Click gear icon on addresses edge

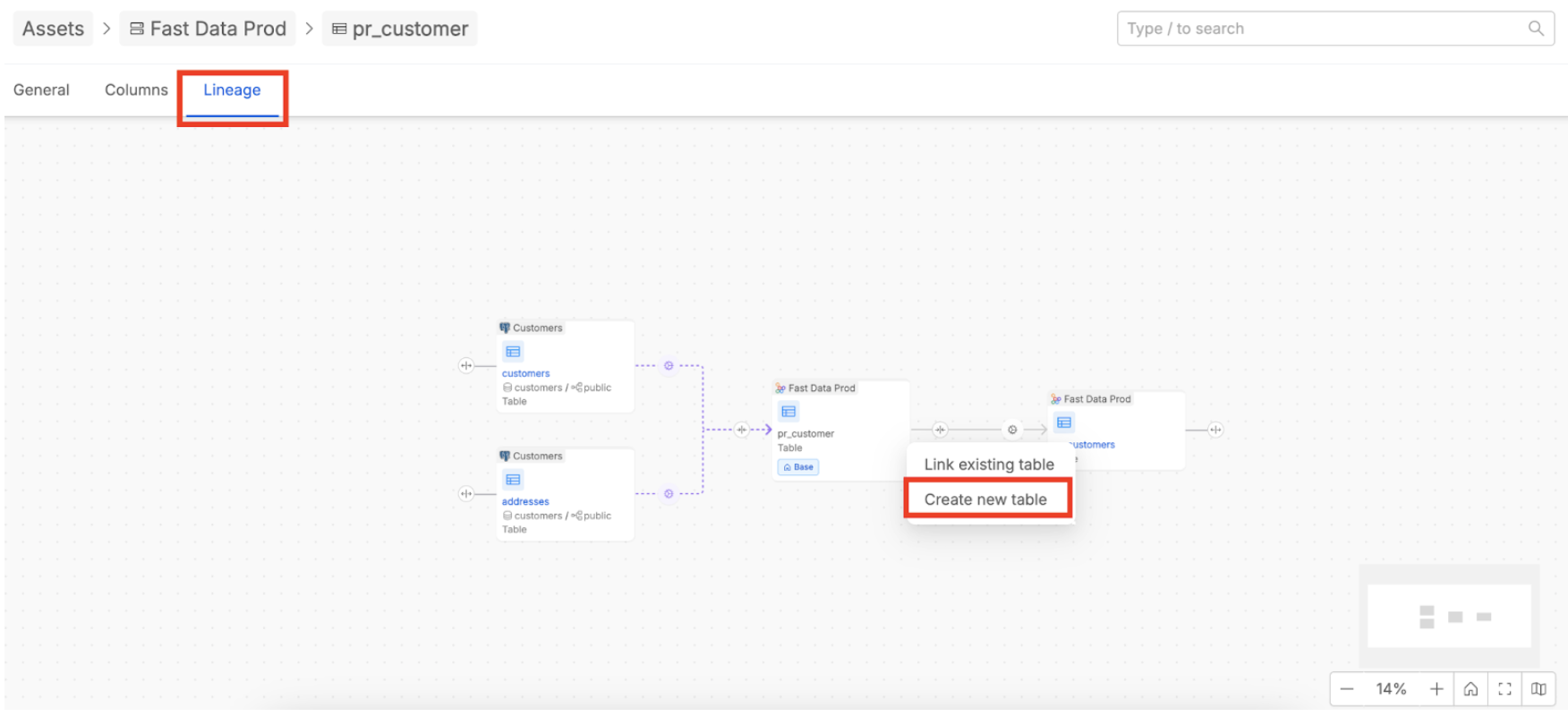pos(669,494)
